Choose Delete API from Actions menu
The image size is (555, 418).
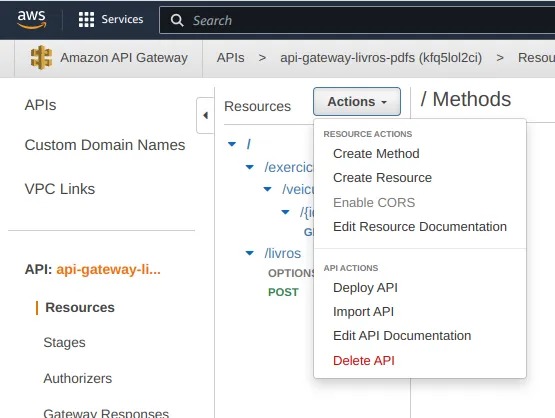point(364,360)
